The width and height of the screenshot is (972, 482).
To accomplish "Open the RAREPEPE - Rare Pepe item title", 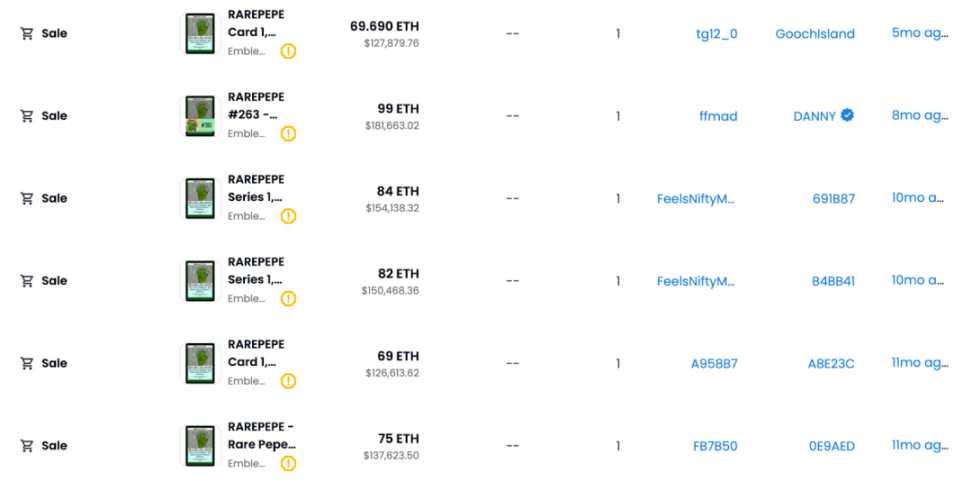I will (261, 435).
